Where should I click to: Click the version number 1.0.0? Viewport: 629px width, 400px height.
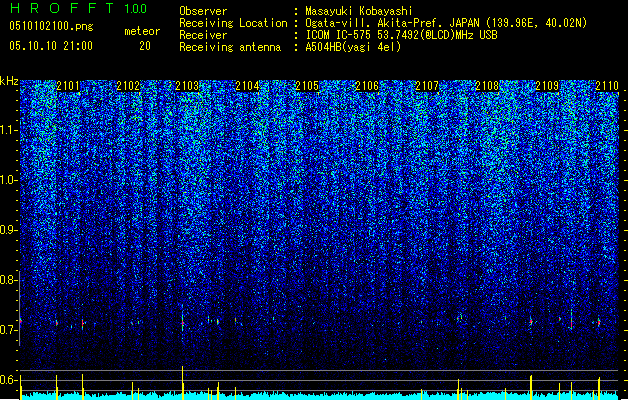(x=136, y=9)
